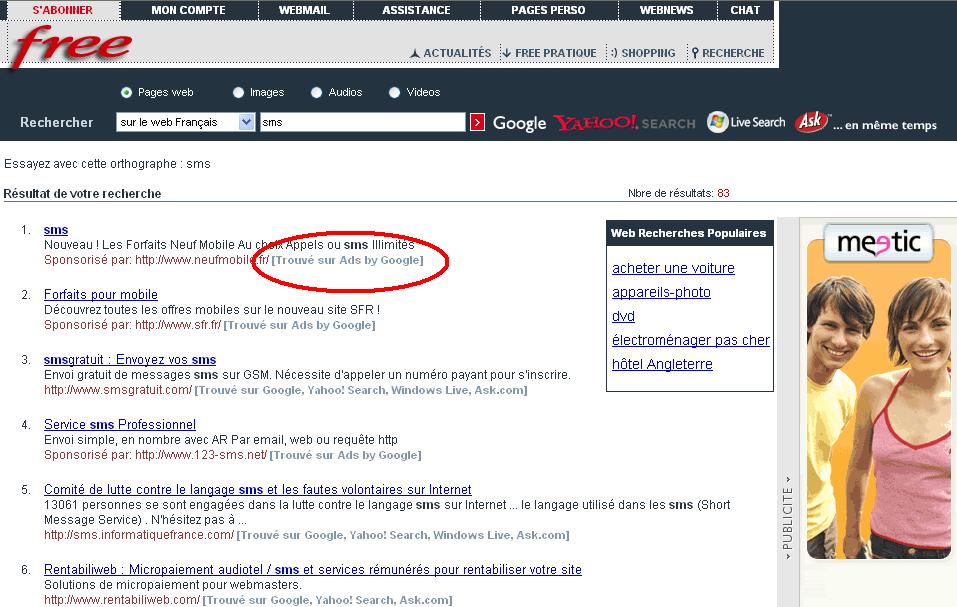Select the Images radio button
957x607 pixels.
pos(238,93)
